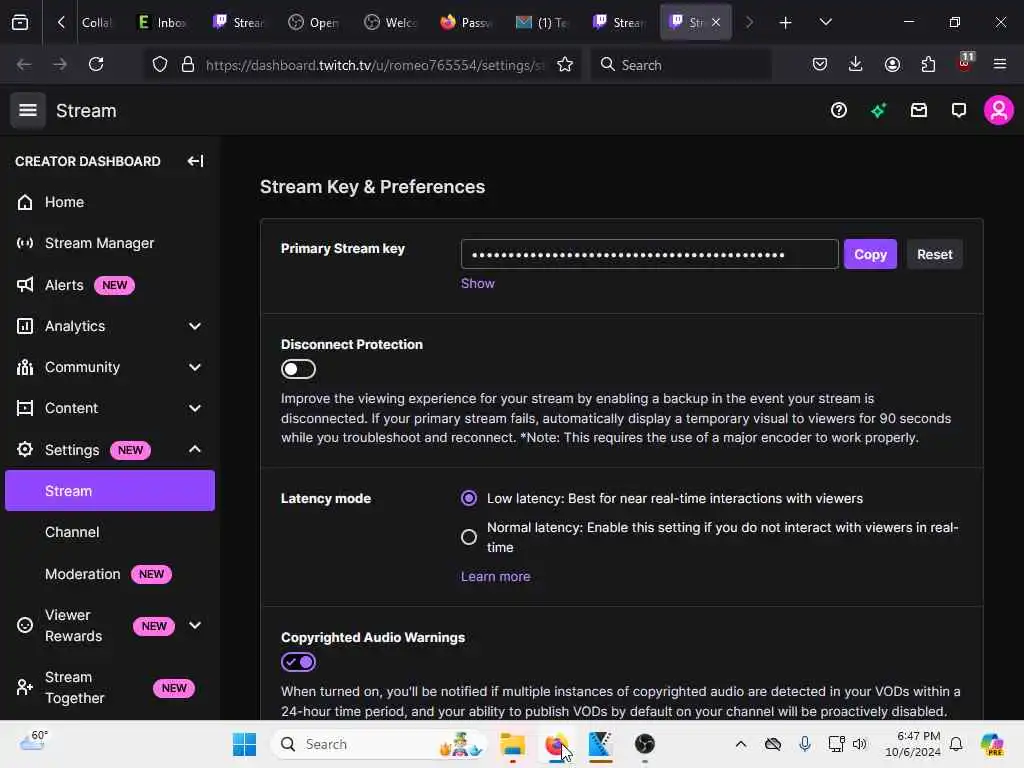Open the extension icon with badge 11

point(965,63)
